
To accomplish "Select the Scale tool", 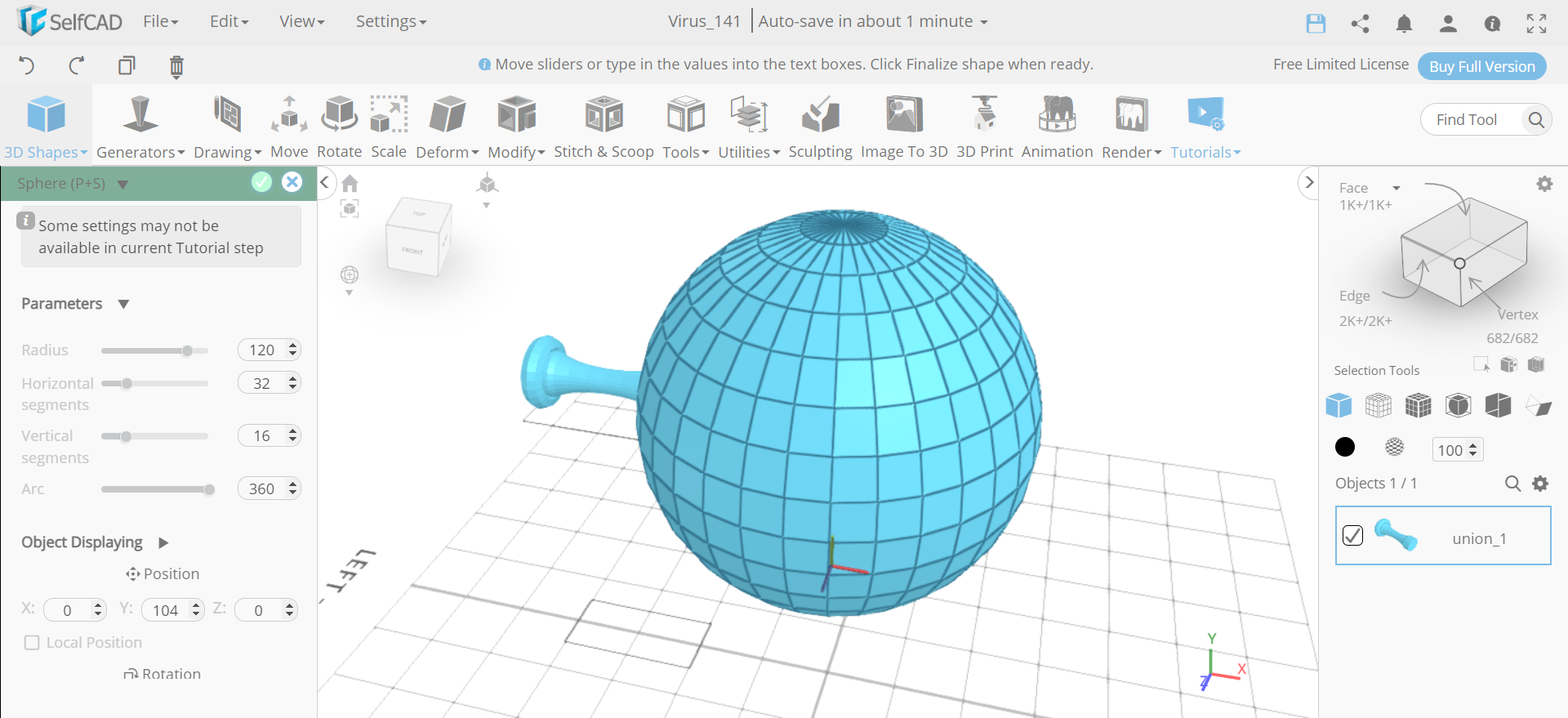I will [389, 126].
